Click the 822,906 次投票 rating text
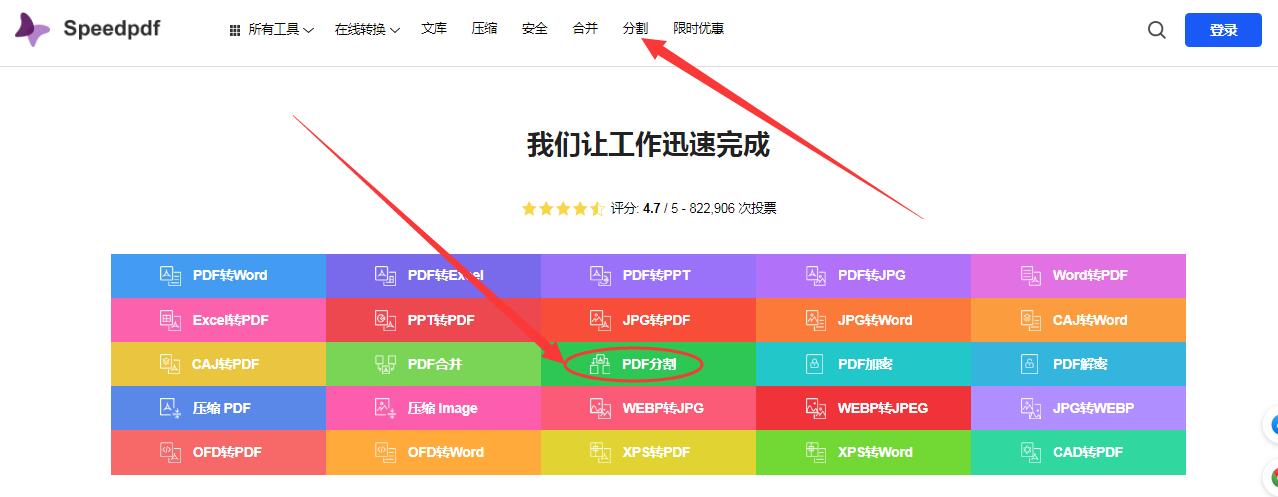Image resolution: width=1278 pixels, height=497 pixels. (x=733, y=208)
